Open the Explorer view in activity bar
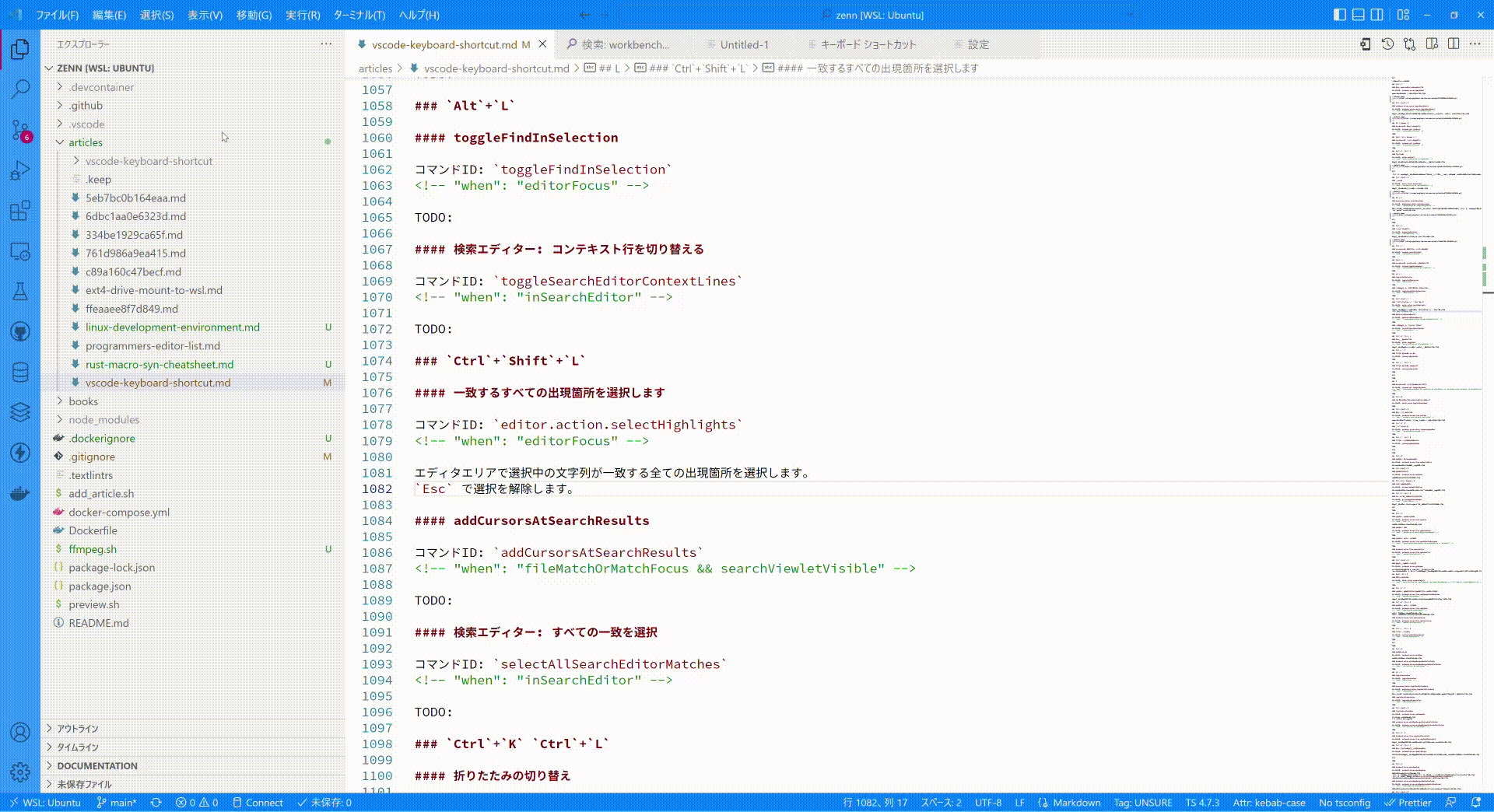This screenshot has width=1494, height=812. 20,49
